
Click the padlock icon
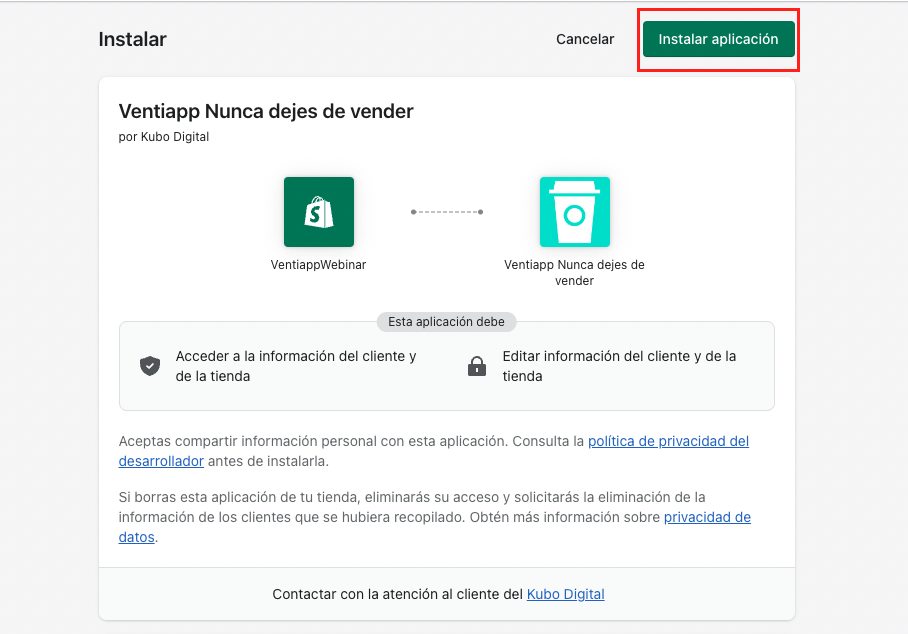(x=477, y=366)
